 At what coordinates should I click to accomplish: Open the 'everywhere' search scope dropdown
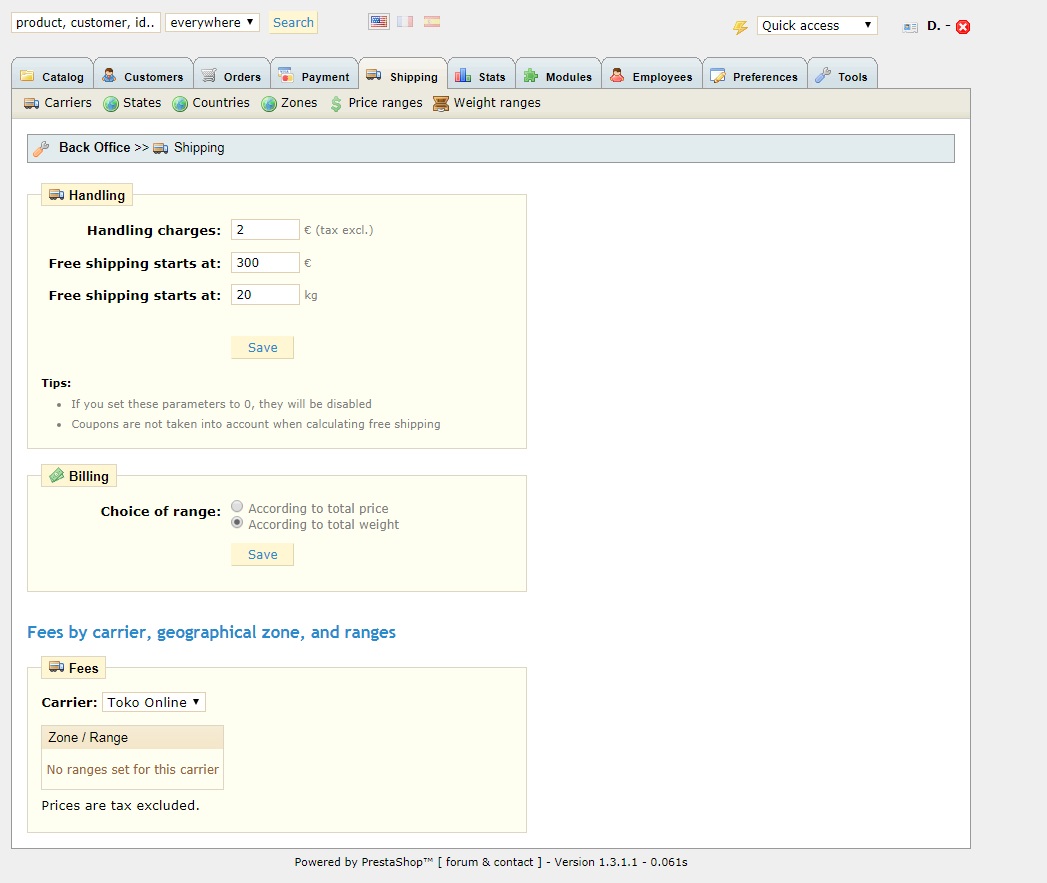coord(212,21)
